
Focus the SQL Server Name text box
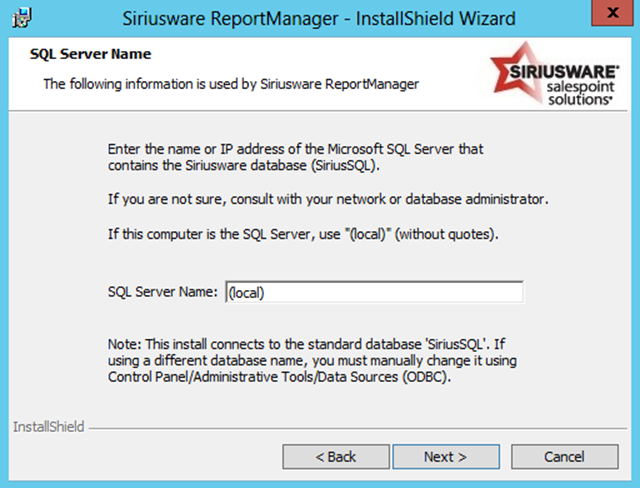[x=374, y=292]
